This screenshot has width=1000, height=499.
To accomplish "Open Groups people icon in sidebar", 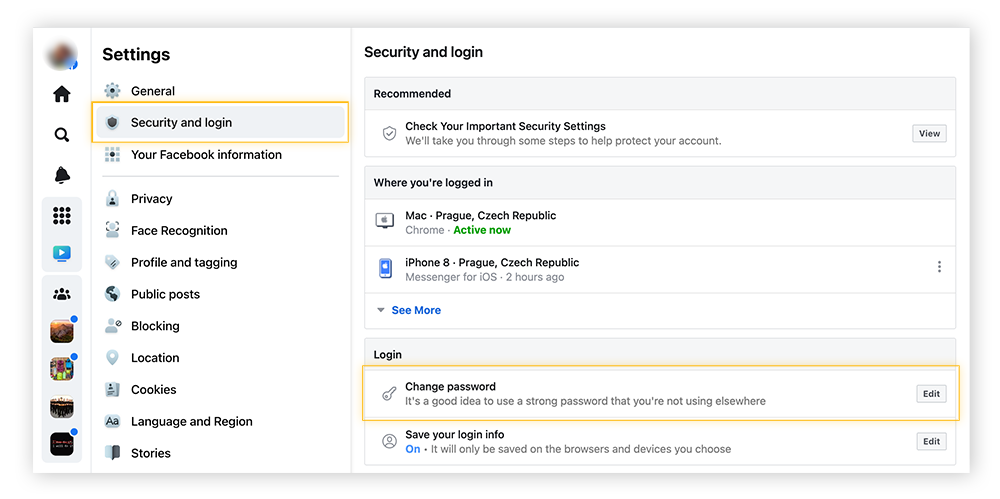I will pyautogui.click(x=62, y=294).
